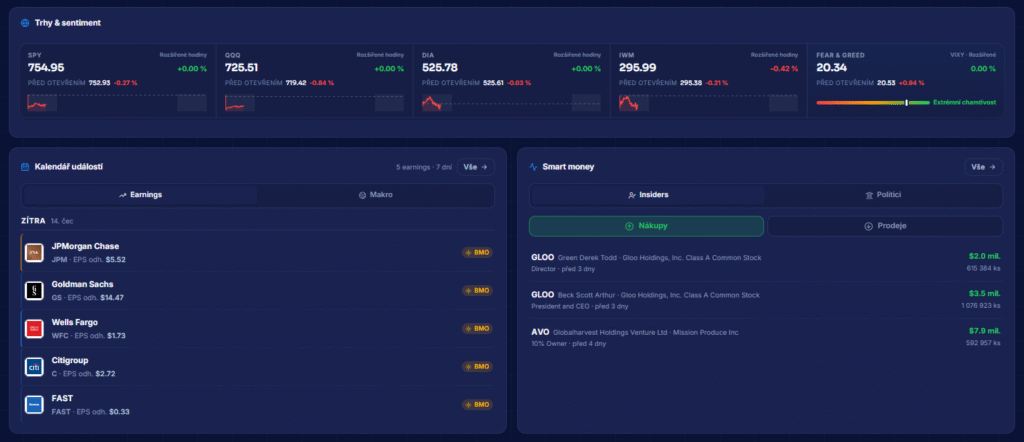Click the calendar icon beside Kalendář událostí
The width and height of the screenshot is (1024, 442).
[x=25, y=167]
